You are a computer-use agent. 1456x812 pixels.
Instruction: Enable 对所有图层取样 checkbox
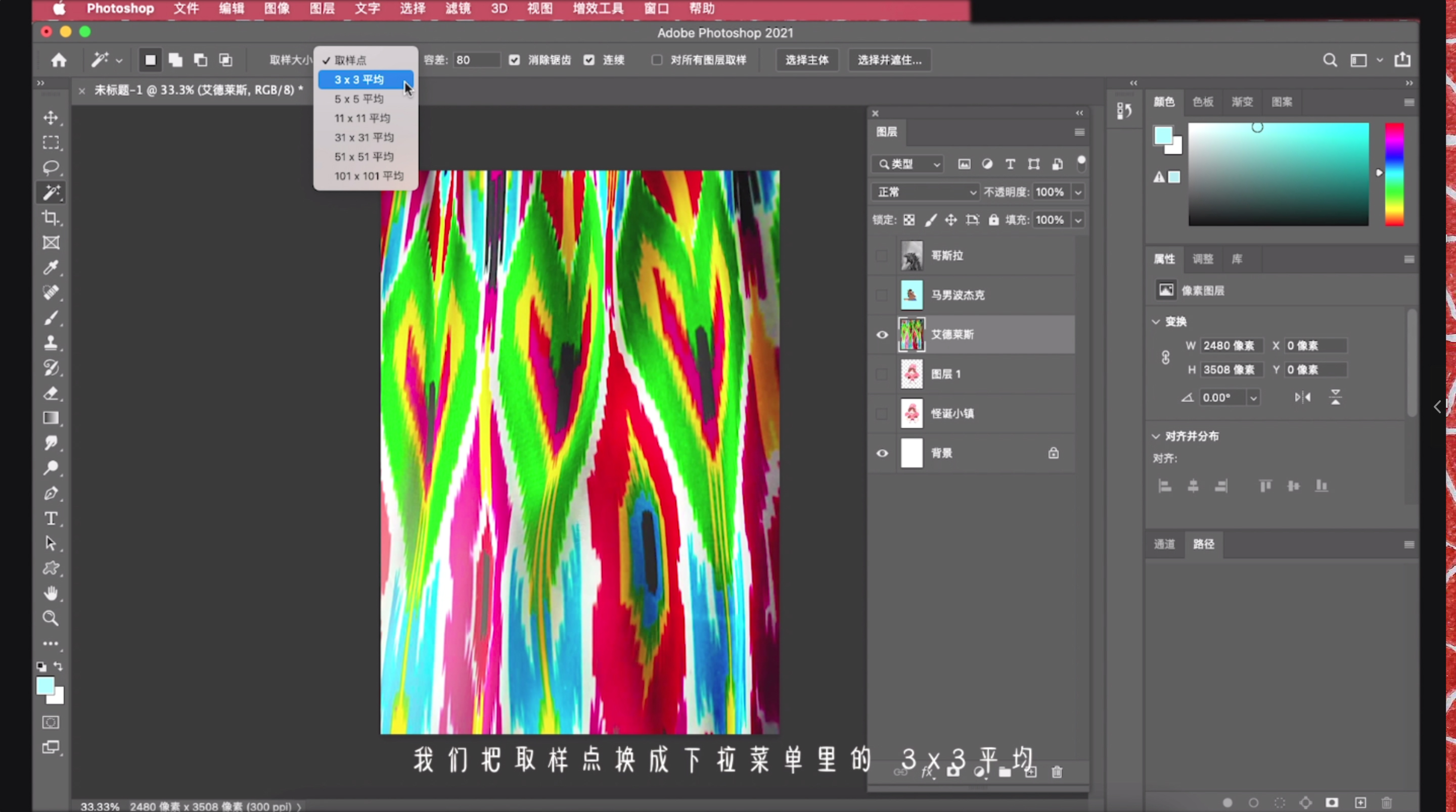pyautogui.click(x=657, y=60)
